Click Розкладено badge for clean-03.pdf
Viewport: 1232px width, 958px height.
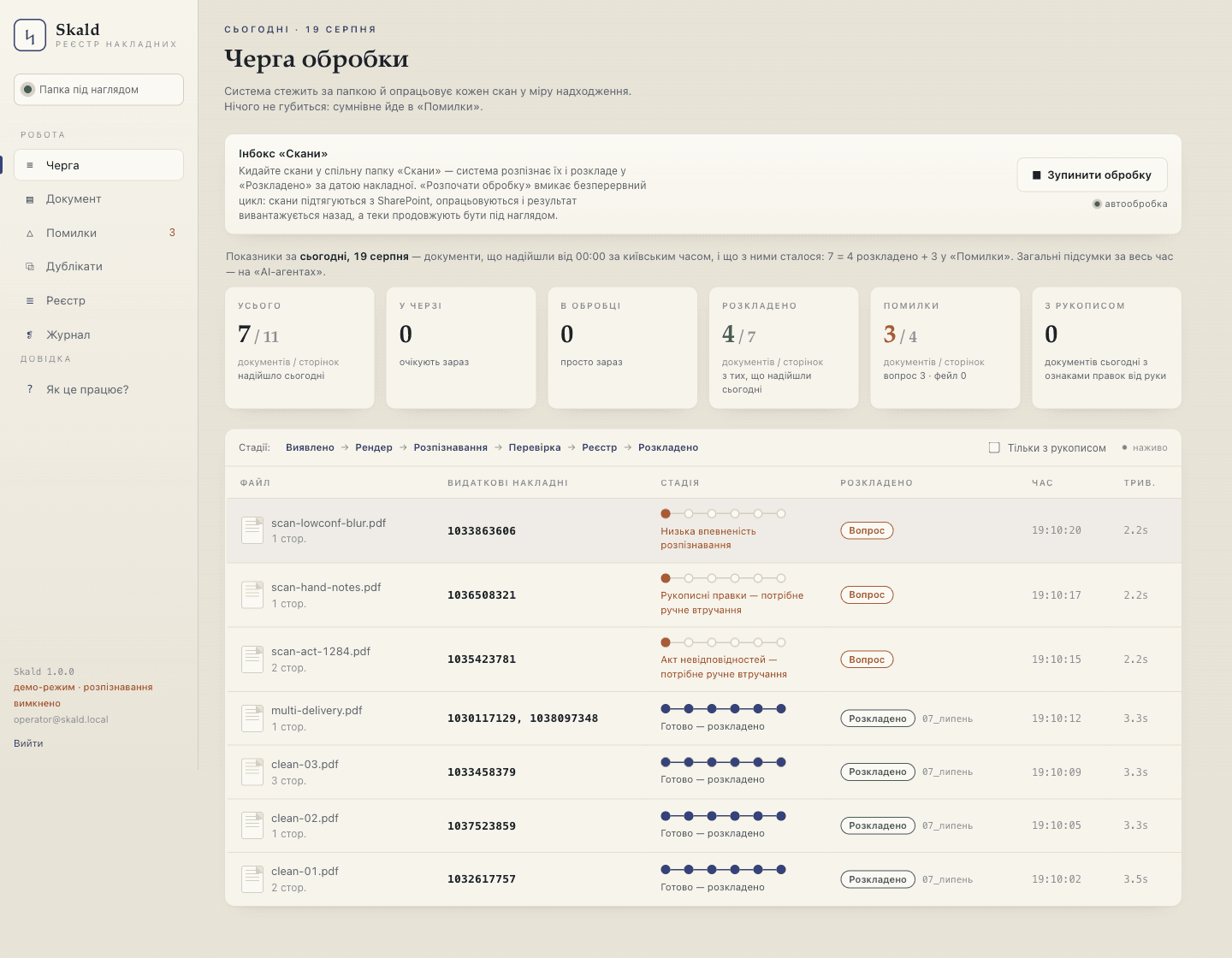coord(878,772)
